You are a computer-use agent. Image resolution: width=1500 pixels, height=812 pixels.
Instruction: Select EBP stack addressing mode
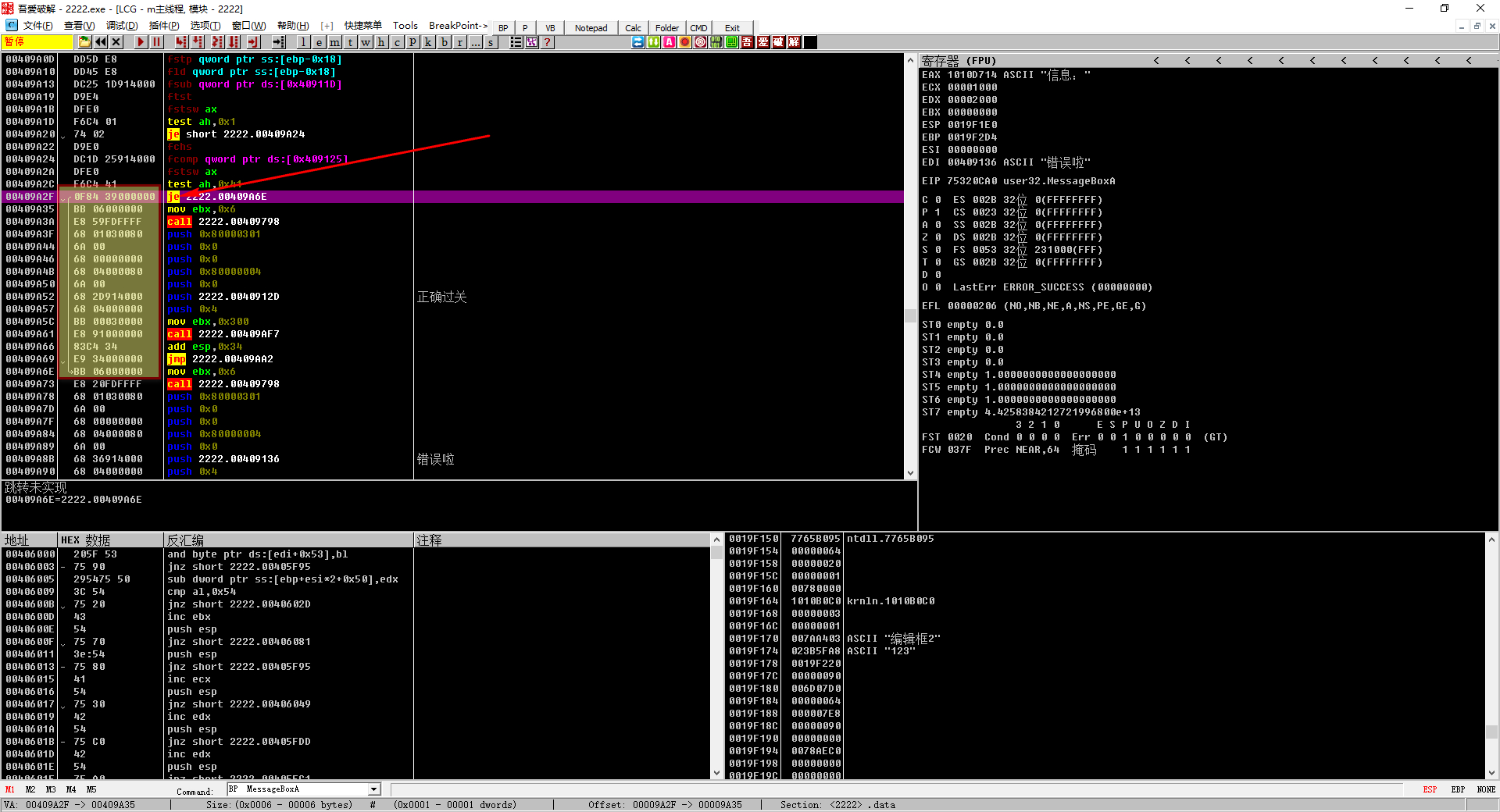[x=1458, y=789]
